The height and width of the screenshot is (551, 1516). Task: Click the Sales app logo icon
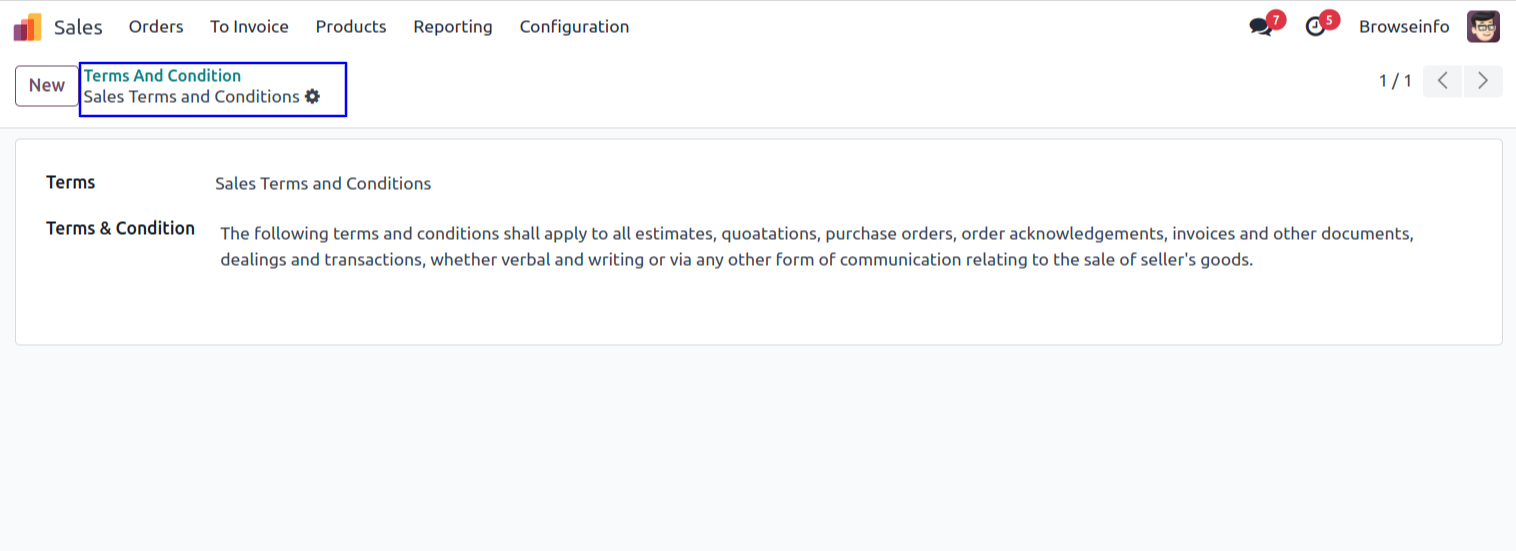pyautogui.click(x=27, y=27)
